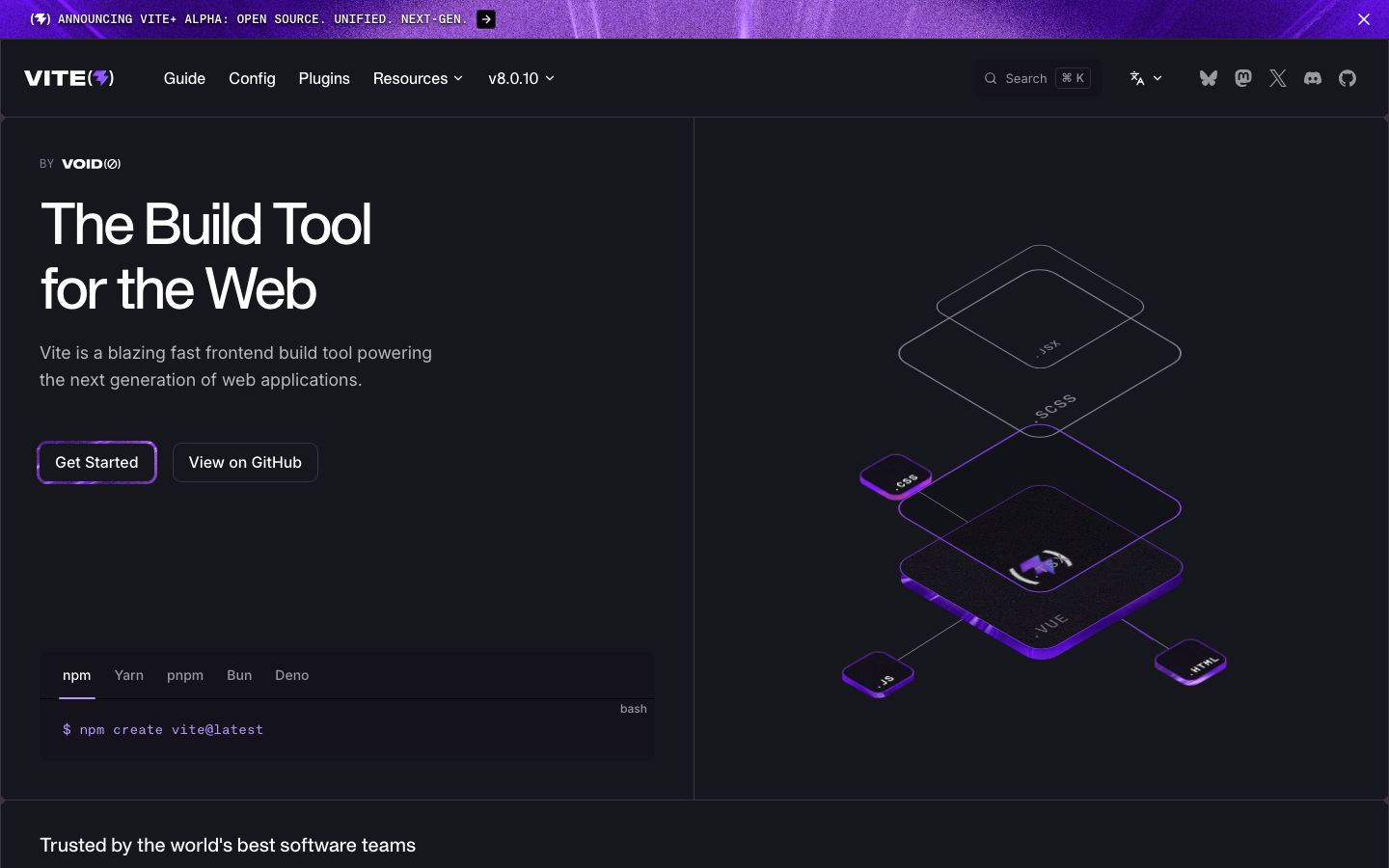Switch to the Yarn tab
This screenshot has height=868, width=1389.
(x=129, y=675)
